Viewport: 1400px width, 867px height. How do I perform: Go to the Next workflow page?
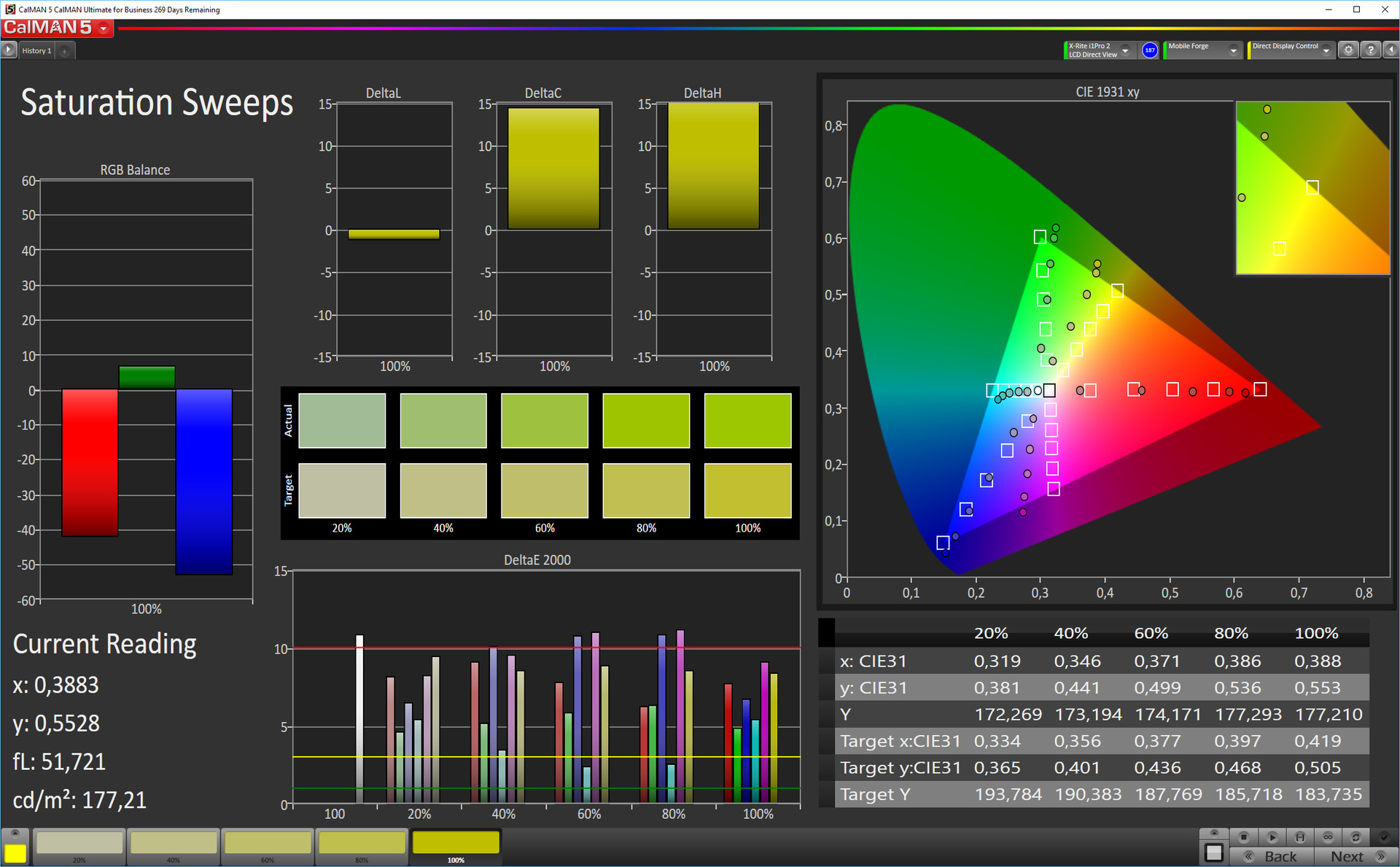[x=1356, y=857]
